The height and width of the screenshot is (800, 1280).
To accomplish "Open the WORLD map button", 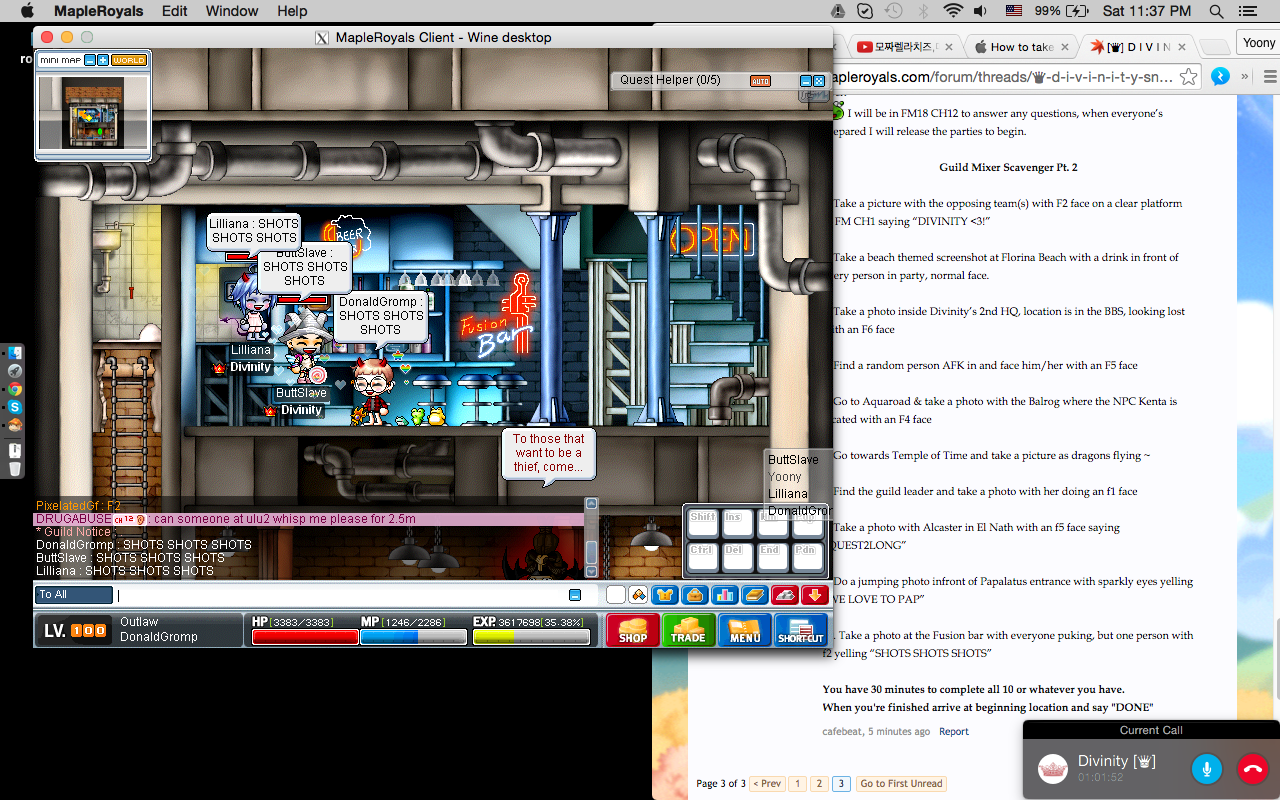I will point(128,60).
